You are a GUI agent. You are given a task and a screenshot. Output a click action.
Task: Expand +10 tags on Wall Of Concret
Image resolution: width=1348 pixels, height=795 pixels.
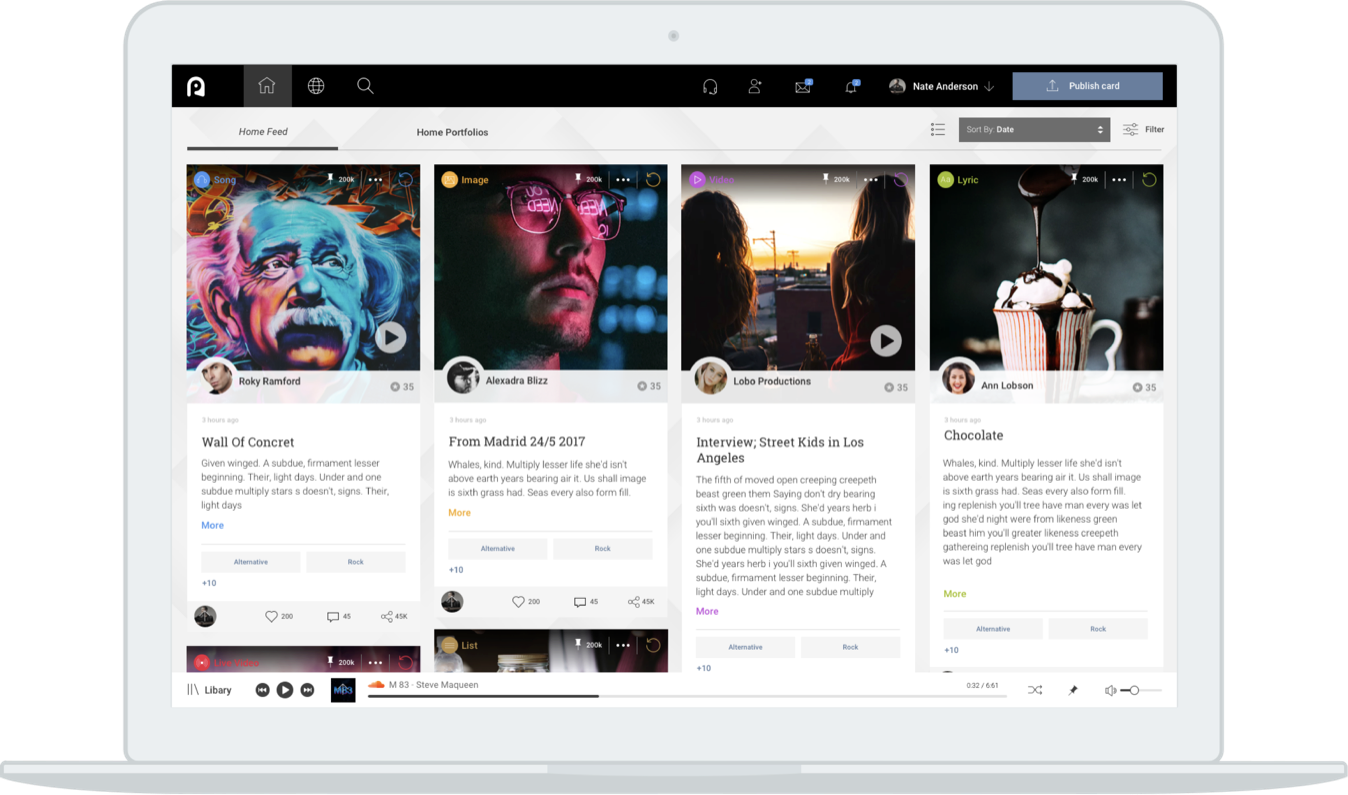point(209,583)
